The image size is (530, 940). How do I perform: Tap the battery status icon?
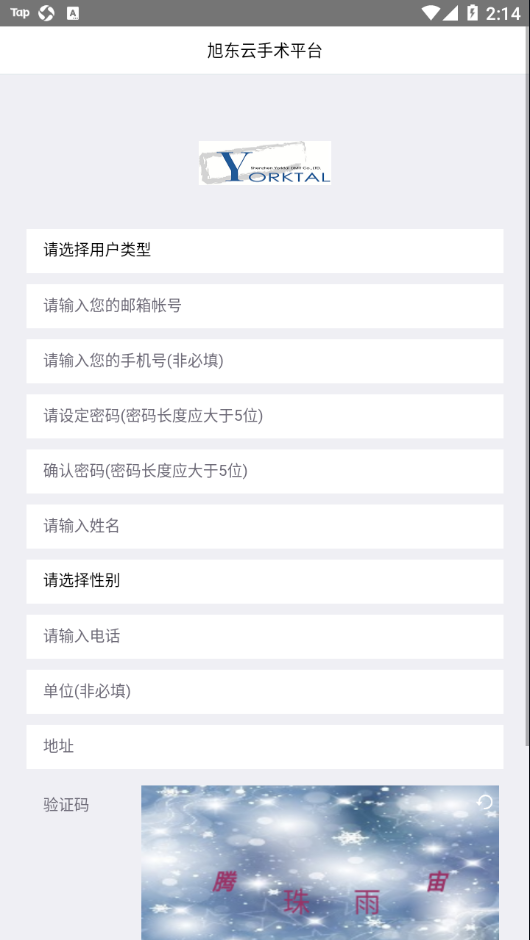coord(472,13)
